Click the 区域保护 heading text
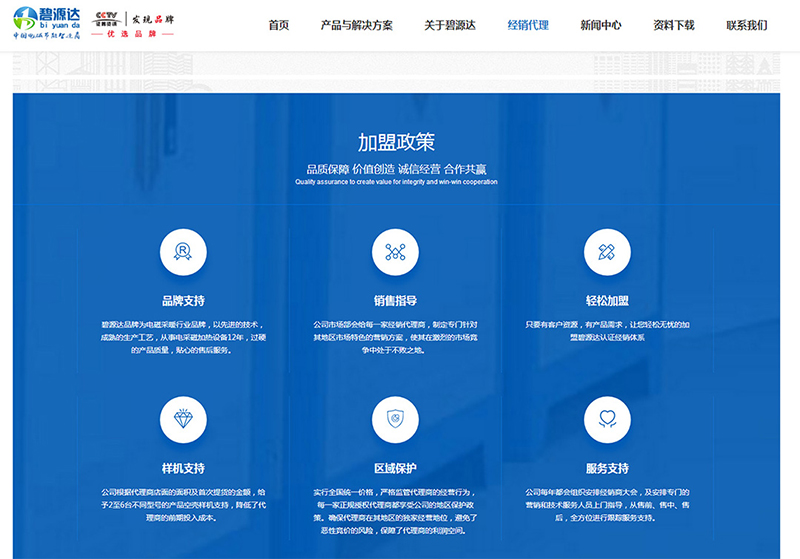Screen dimensions: 800x559 pos(395,468)
